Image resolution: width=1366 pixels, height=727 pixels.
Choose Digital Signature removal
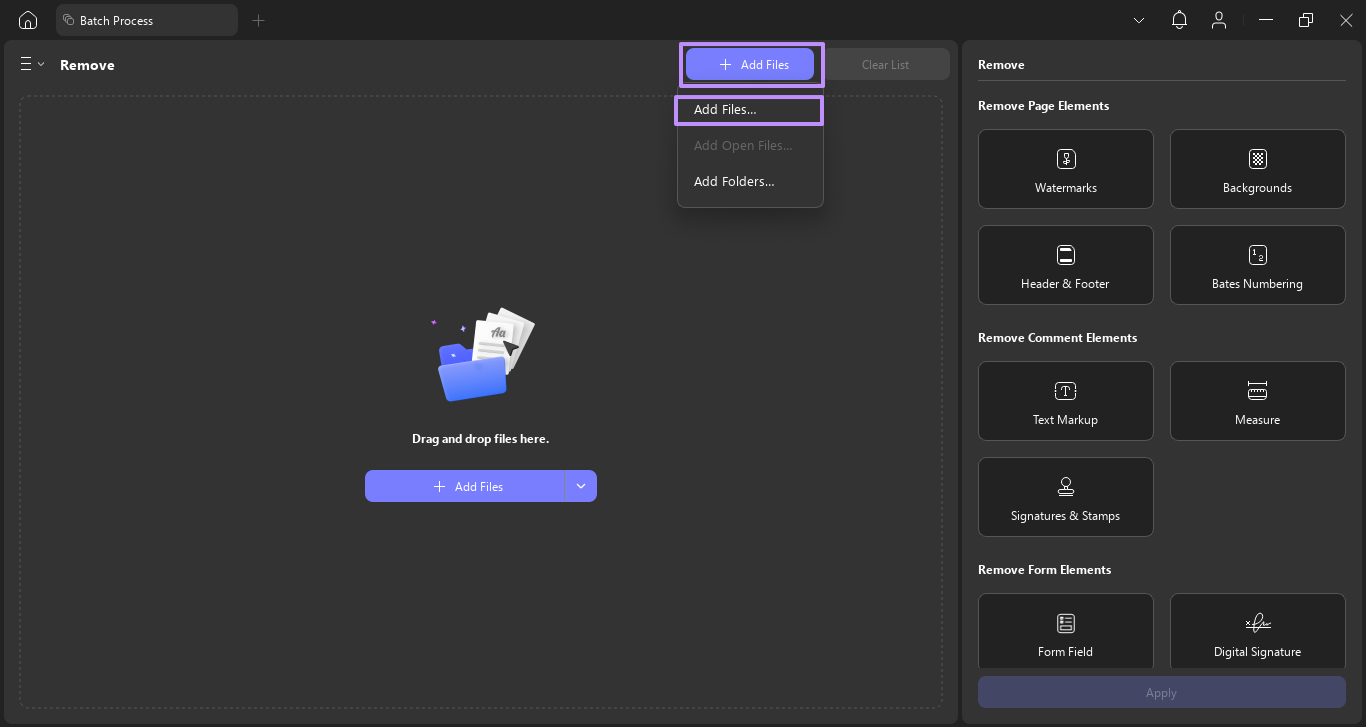[x=1257, y=631]
